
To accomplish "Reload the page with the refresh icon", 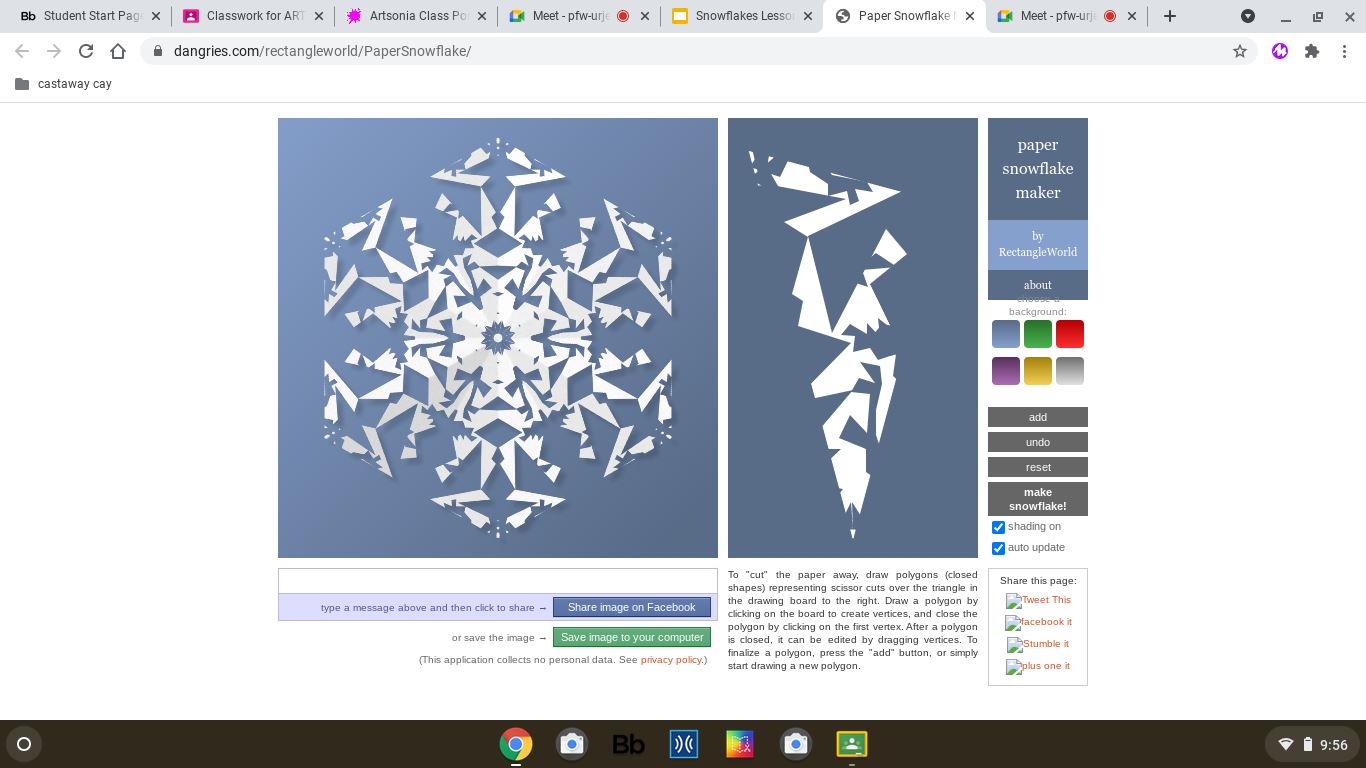I will pyautogui.click(x=86, y=51).
